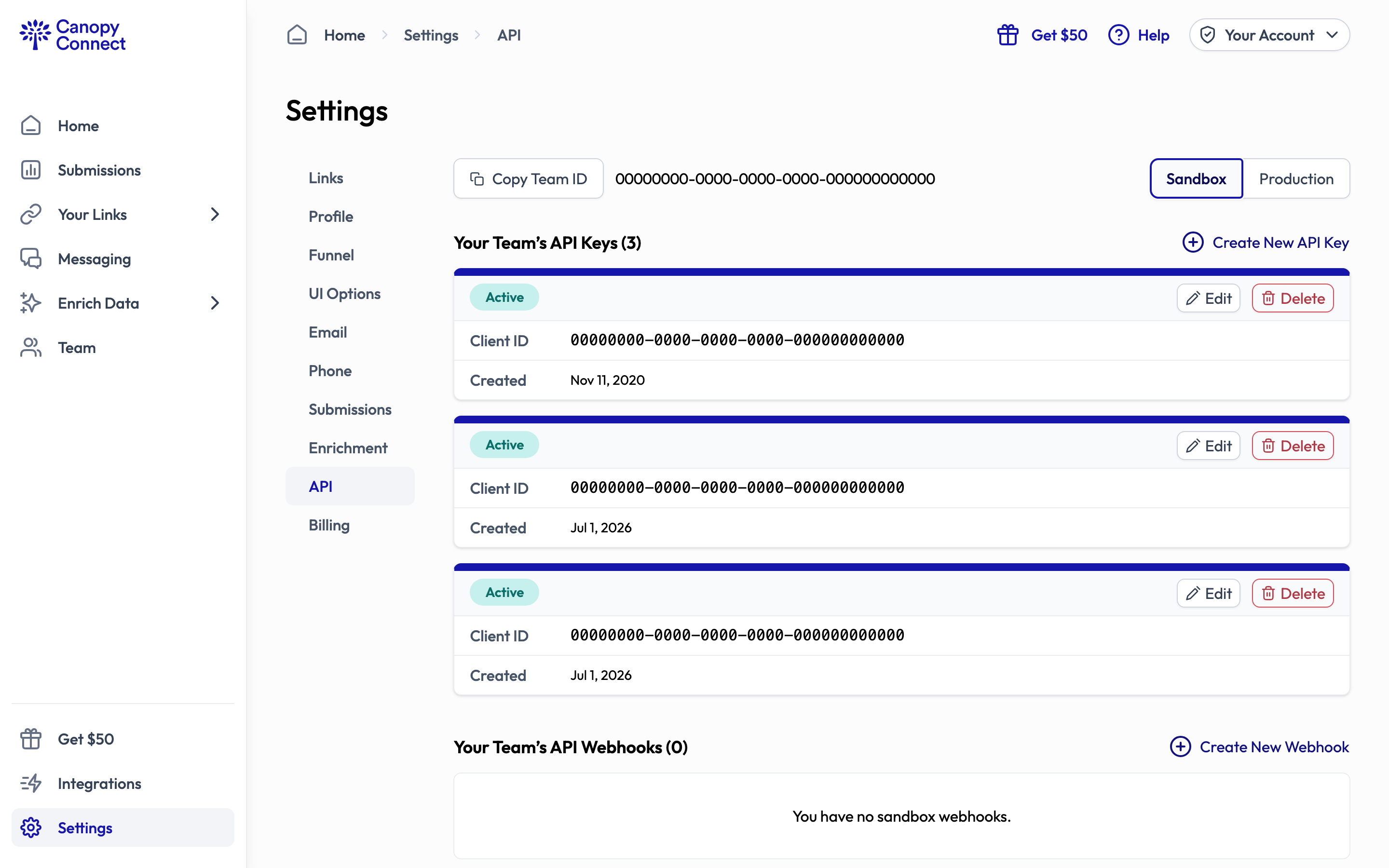Open the Help link text
Image resolution: width=1389 pixels, height=868 pixels.
pyautogui.click(x=1154, y=35)
